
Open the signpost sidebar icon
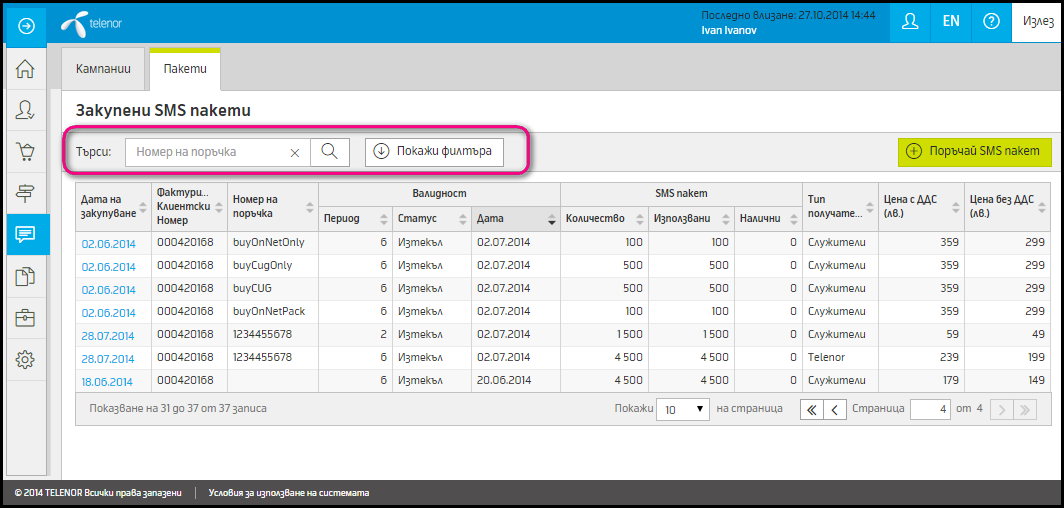tap(26, 193)
